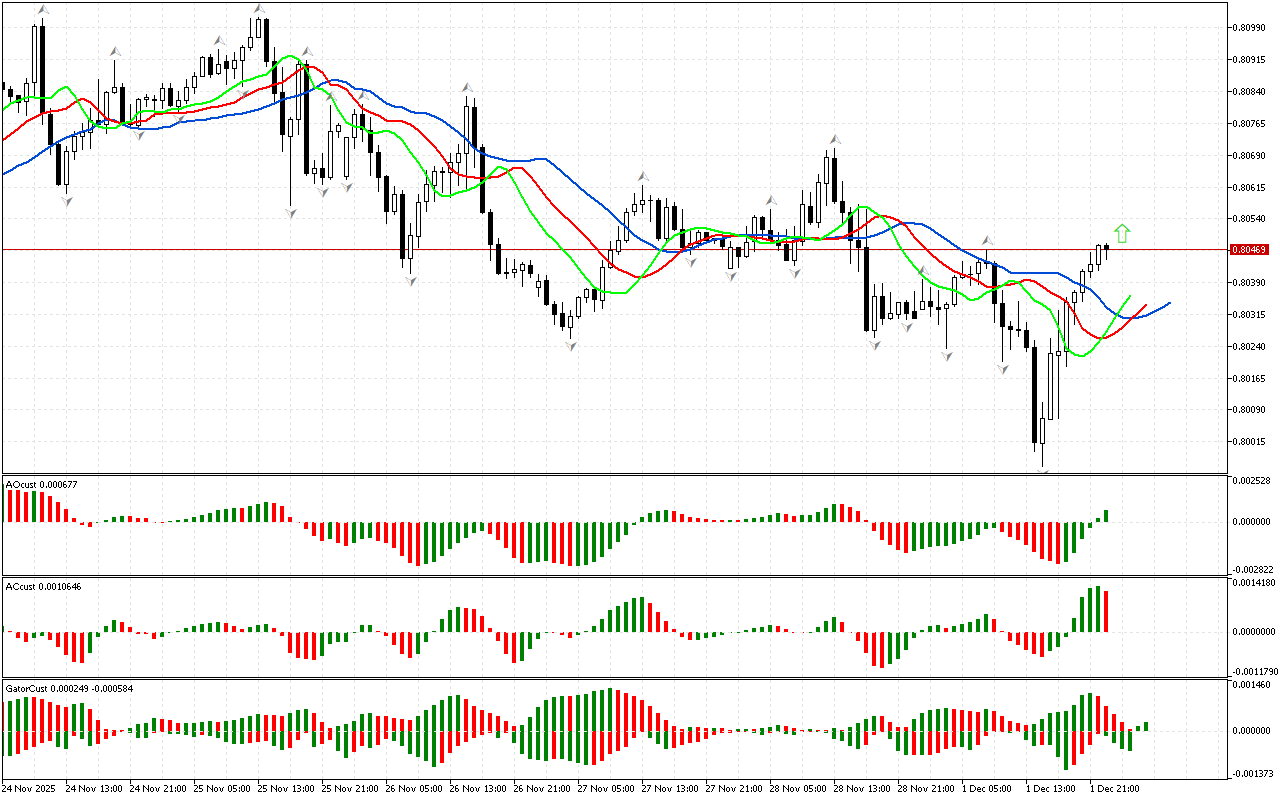Screen dimensions: 1280x800
Task: Click the 0.002528 AOcust scale value
Action: (1250, 481)
